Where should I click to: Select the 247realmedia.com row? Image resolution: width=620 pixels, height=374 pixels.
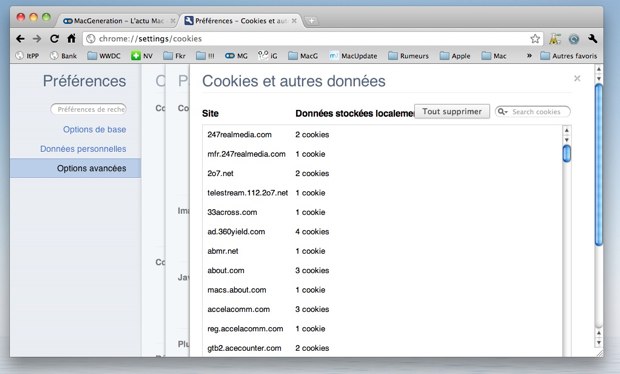point(382,134)
